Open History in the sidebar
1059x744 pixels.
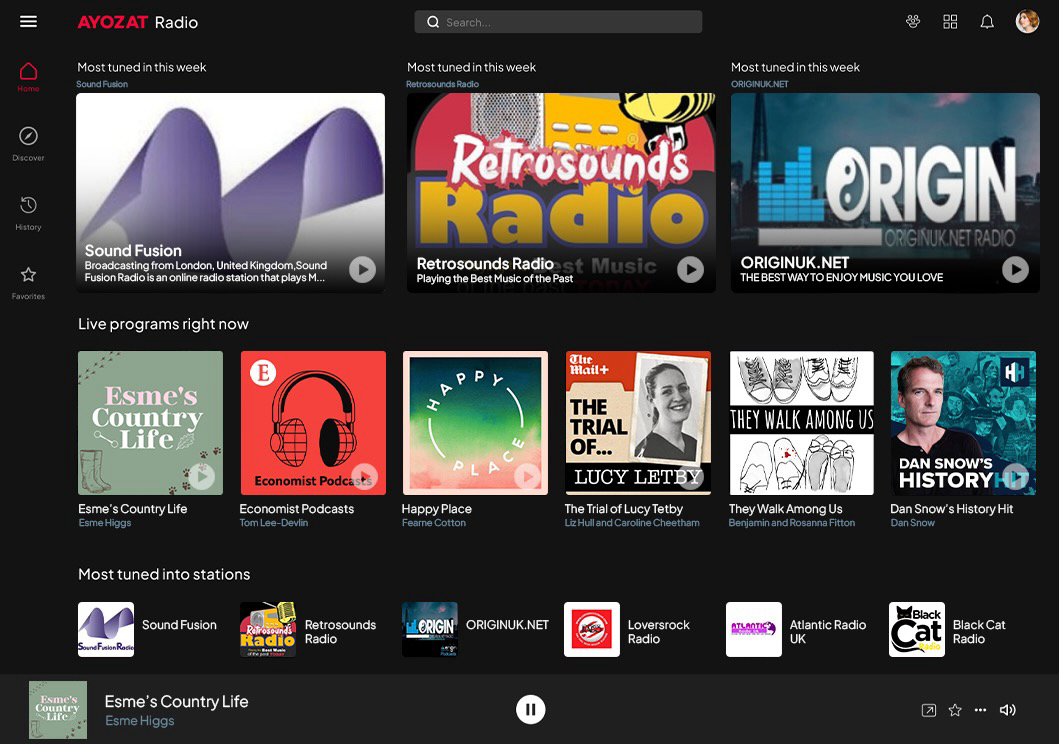pyautogui.click(x=28, y=213)
